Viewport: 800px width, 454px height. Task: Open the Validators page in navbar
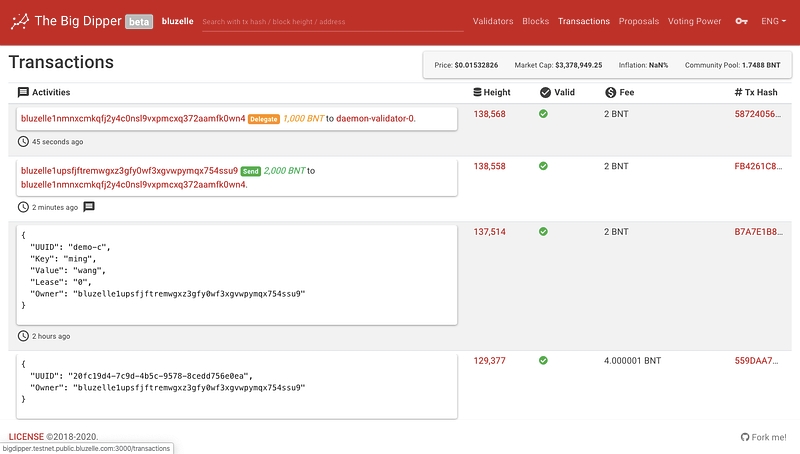(492, 21)
